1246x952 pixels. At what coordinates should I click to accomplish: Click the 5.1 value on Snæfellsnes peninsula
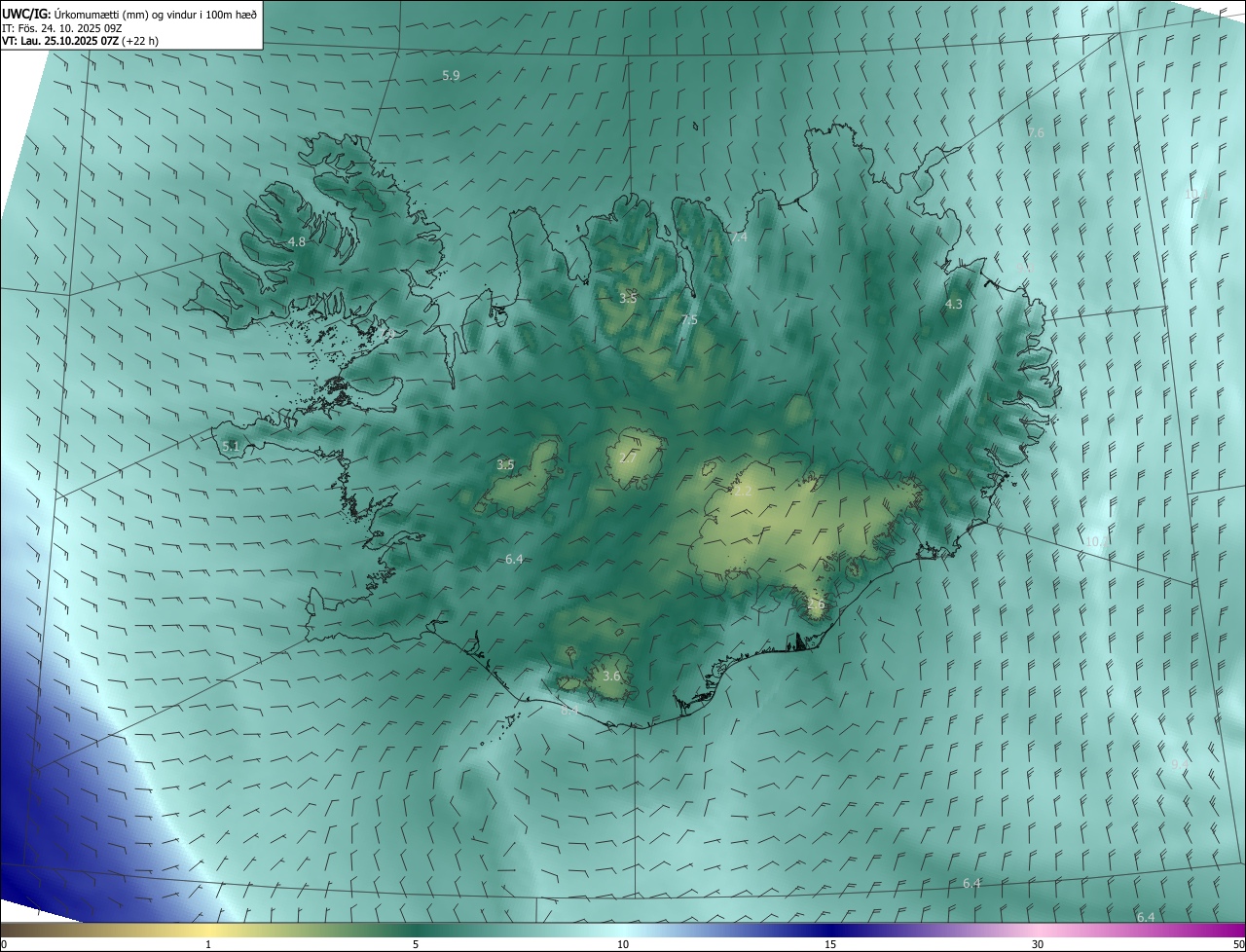click(231, 446)
